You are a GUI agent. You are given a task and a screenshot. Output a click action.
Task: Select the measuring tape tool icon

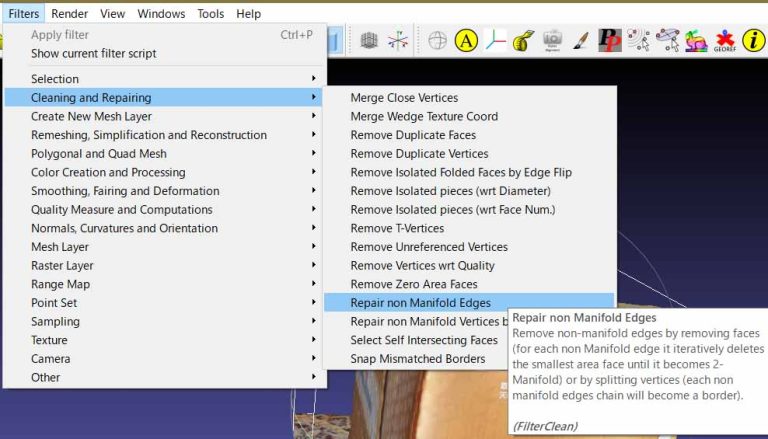coord(522,41)
